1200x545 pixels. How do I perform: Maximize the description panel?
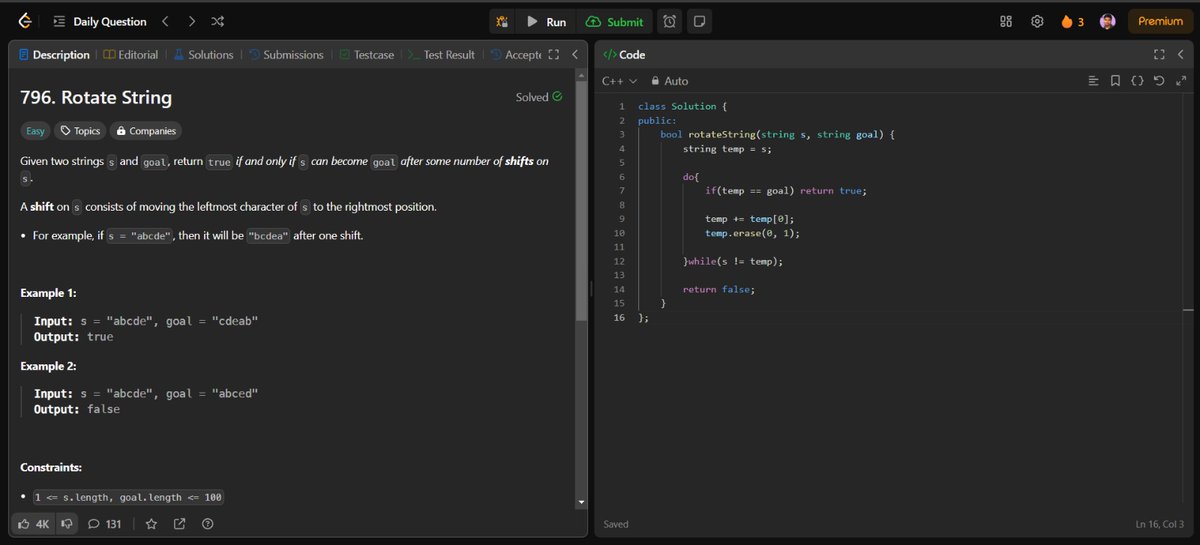[x=553, y=55]
